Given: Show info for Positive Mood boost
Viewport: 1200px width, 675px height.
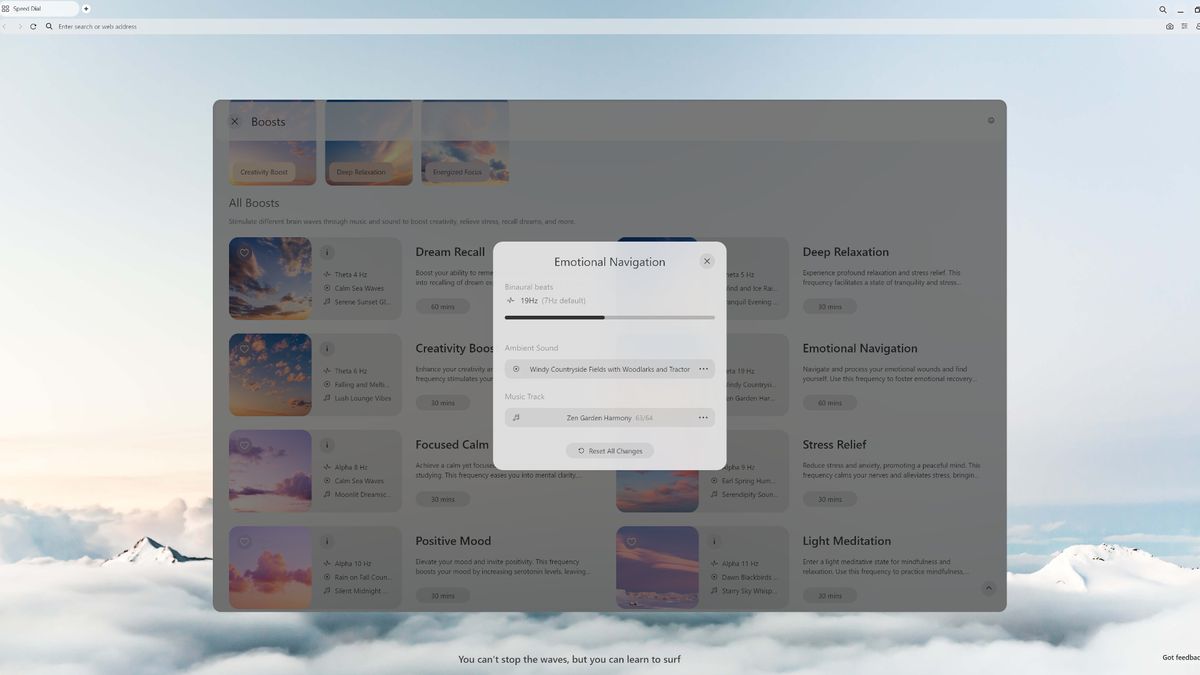Looking at the screenshot, I should [327, 541].
